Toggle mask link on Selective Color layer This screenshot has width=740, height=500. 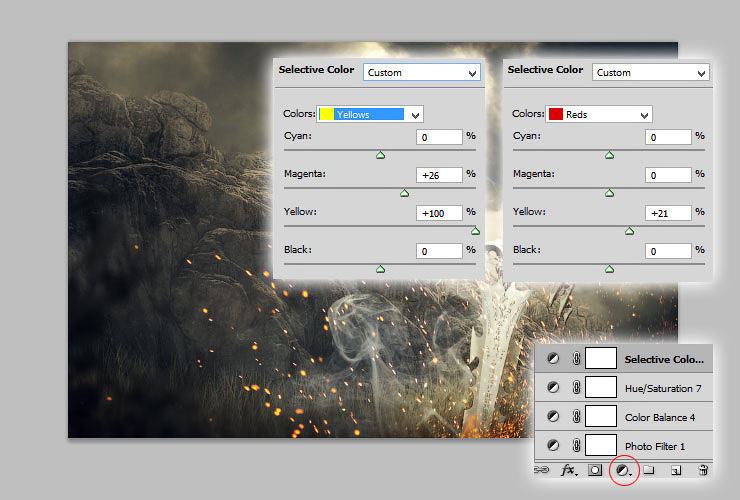576,359
